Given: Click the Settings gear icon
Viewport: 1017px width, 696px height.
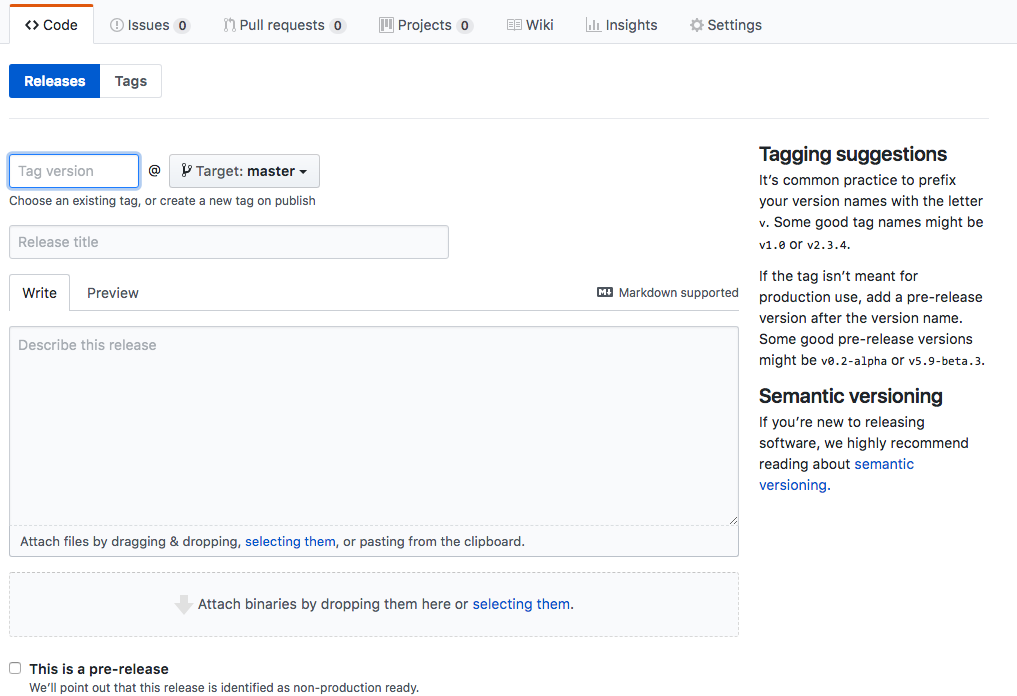Looking at the screenshot, I should pos(697,25).
